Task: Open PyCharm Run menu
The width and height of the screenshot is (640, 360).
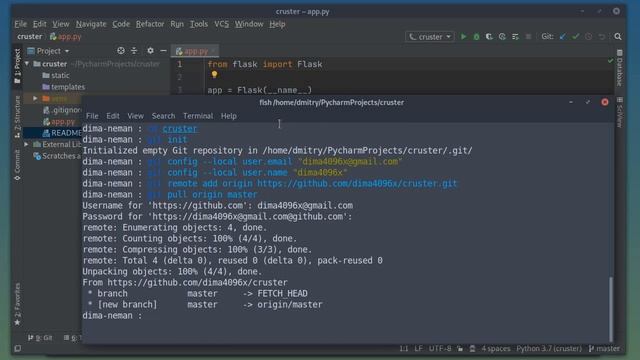Action: pos(177,24)
